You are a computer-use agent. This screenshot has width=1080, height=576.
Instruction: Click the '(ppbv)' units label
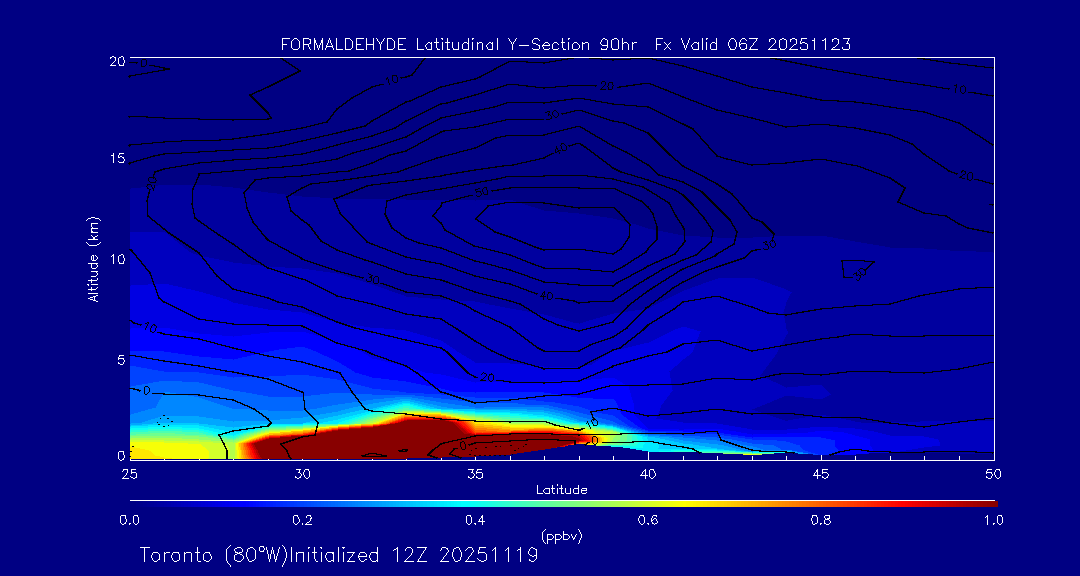click(561, 536)
